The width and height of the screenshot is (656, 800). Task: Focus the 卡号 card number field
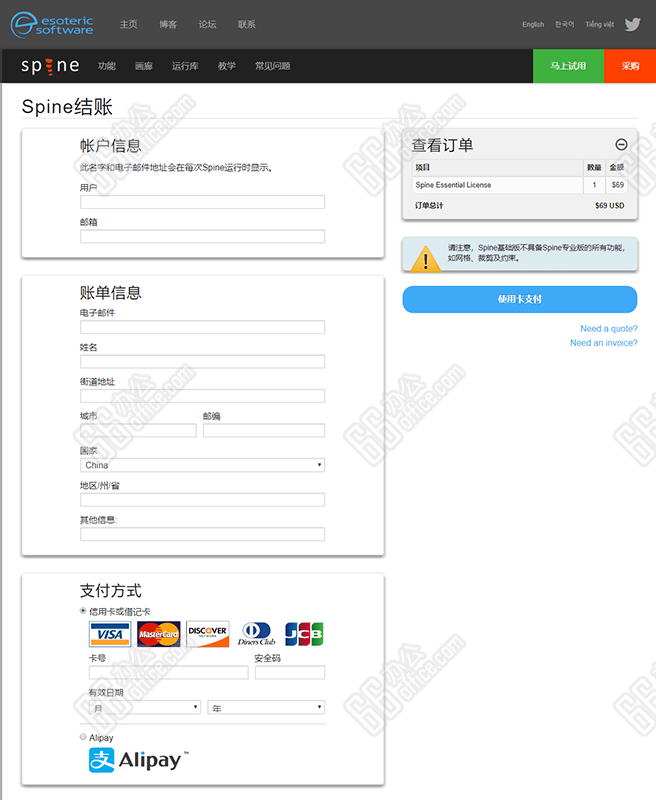click(x=169, y=672)
